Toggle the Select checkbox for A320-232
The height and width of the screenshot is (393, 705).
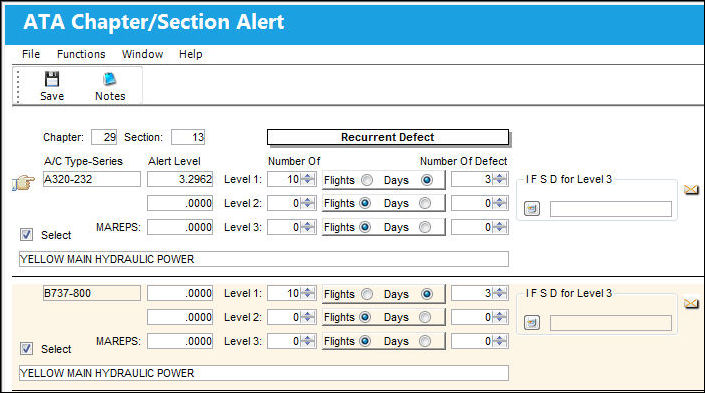point(27,234)
